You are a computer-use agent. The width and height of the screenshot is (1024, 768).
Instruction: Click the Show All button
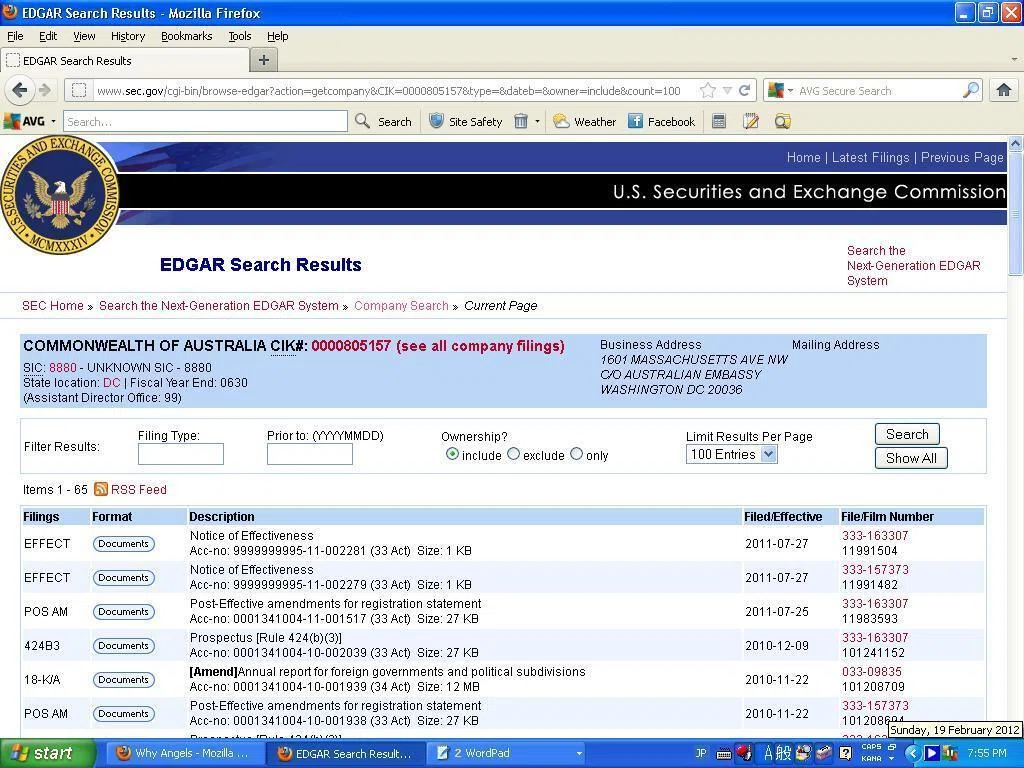(911, 458)
